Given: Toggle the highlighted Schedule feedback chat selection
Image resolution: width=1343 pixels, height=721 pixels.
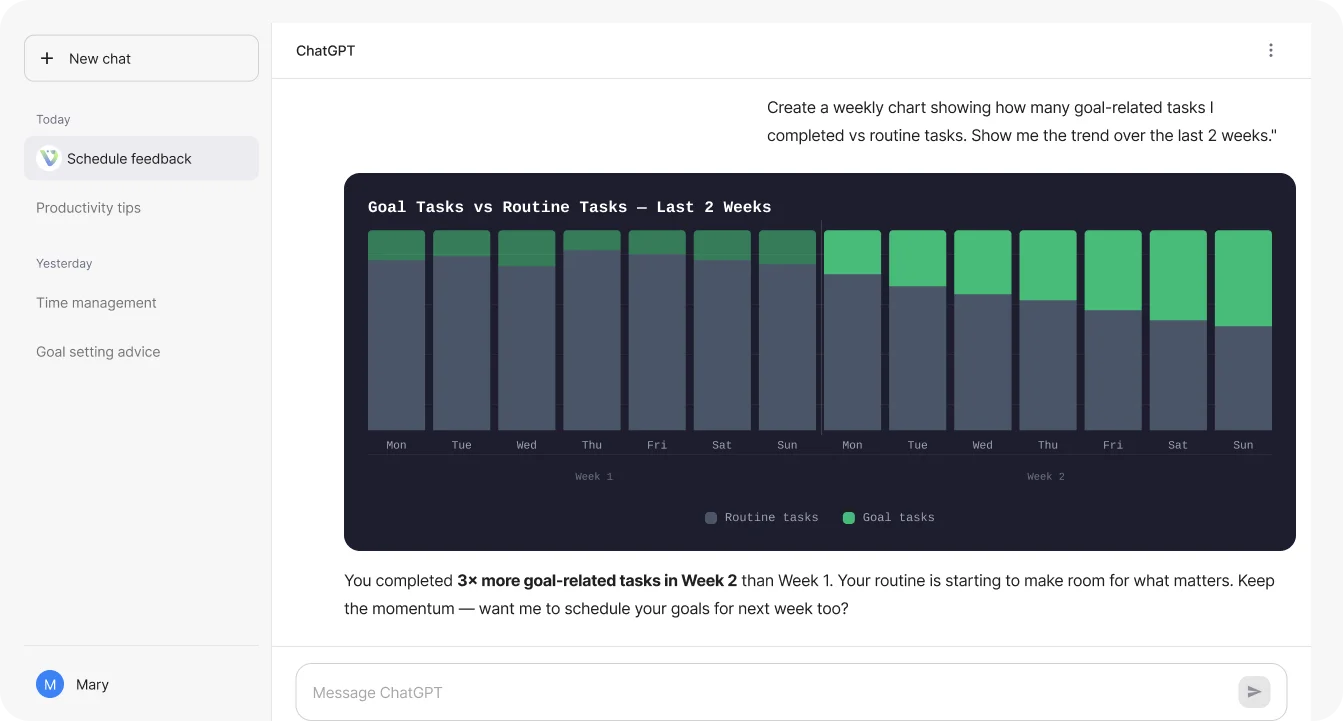Looking at the screenshot, I should click(129, 158).
